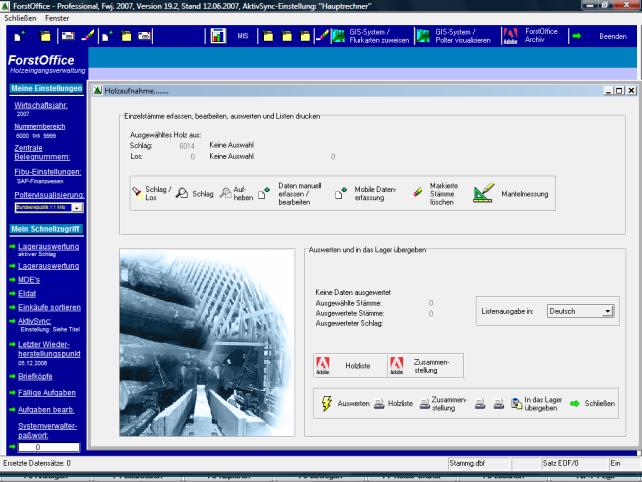This screenshot has width=642, height=482.
Task: Open Lagerauswertung for aktiver Schlag
Action: tap(48, 247)
